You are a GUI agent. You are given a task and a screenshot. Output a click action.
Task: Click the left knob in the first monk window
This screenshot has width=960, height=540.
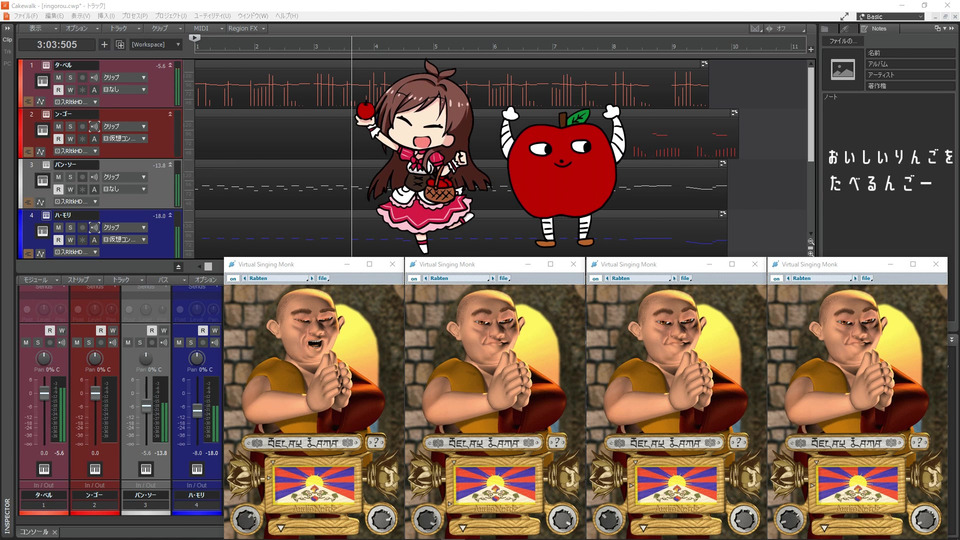coord(247,519)
